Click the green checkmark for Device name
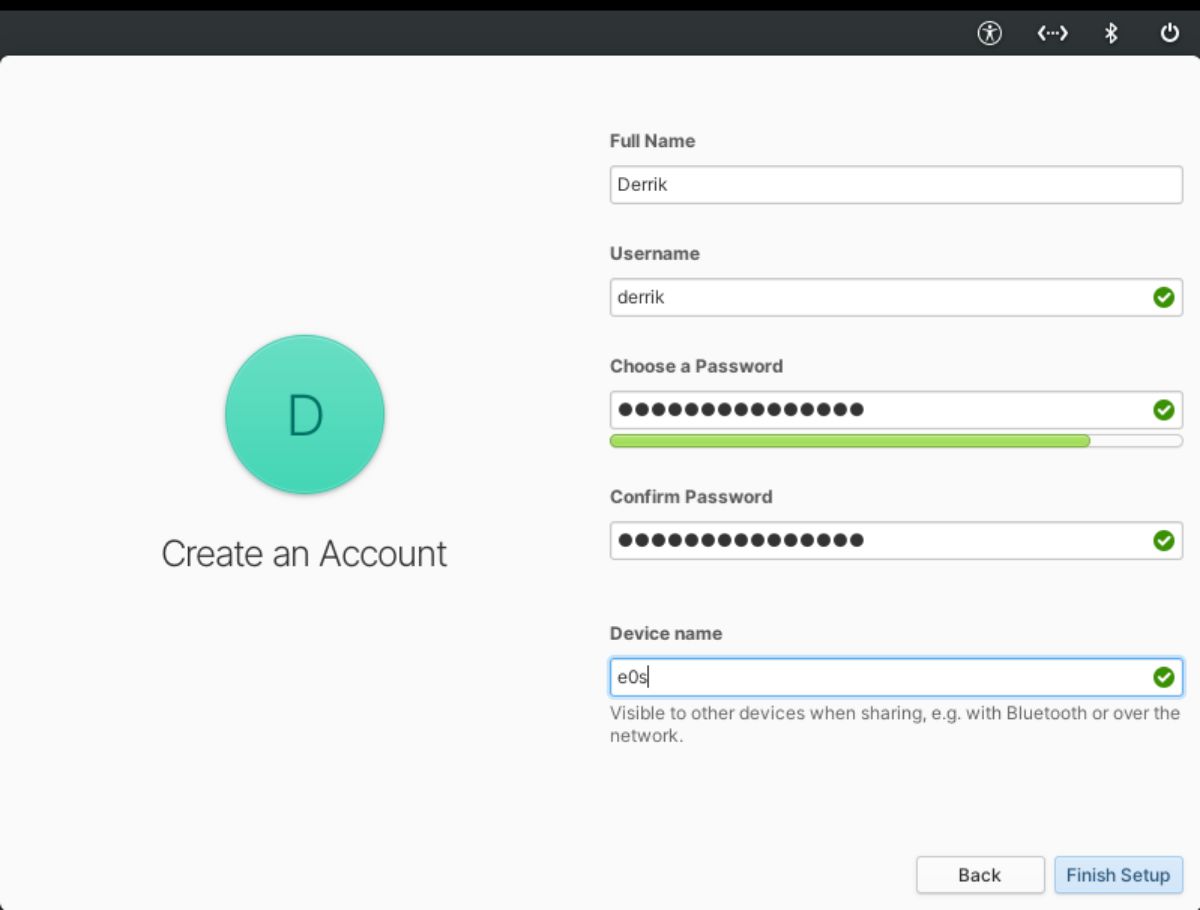The width and height of the screenshot is (1200, 910). [x=1163, y=677]
